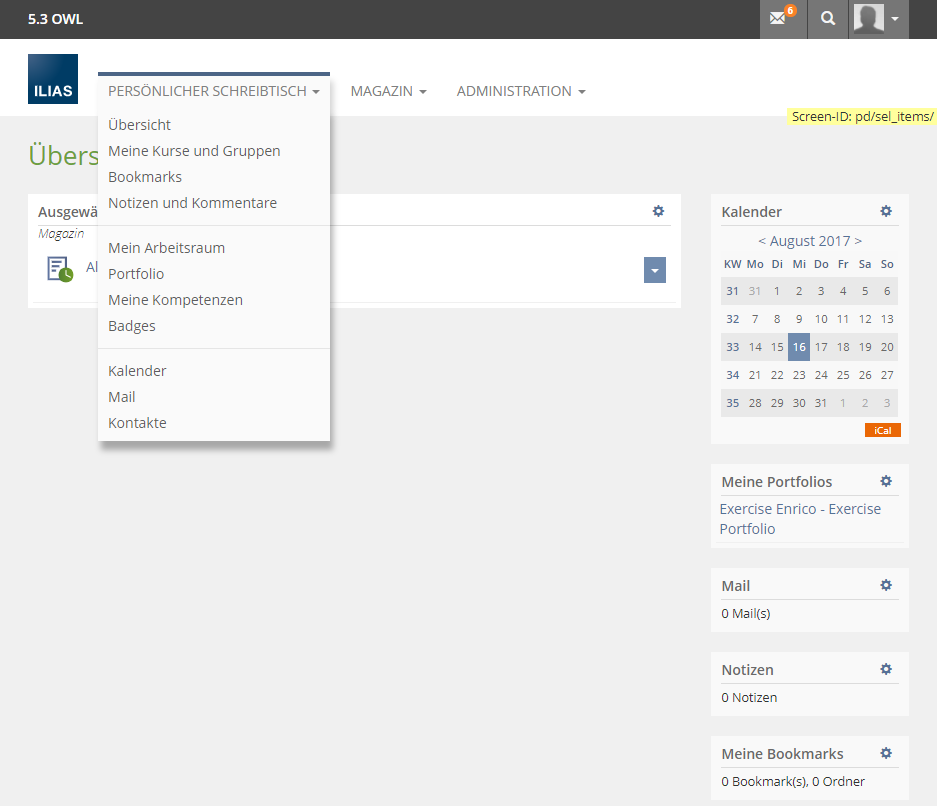937x806 pixels.
Task: Click the orange iCal button
Action: 882,430
